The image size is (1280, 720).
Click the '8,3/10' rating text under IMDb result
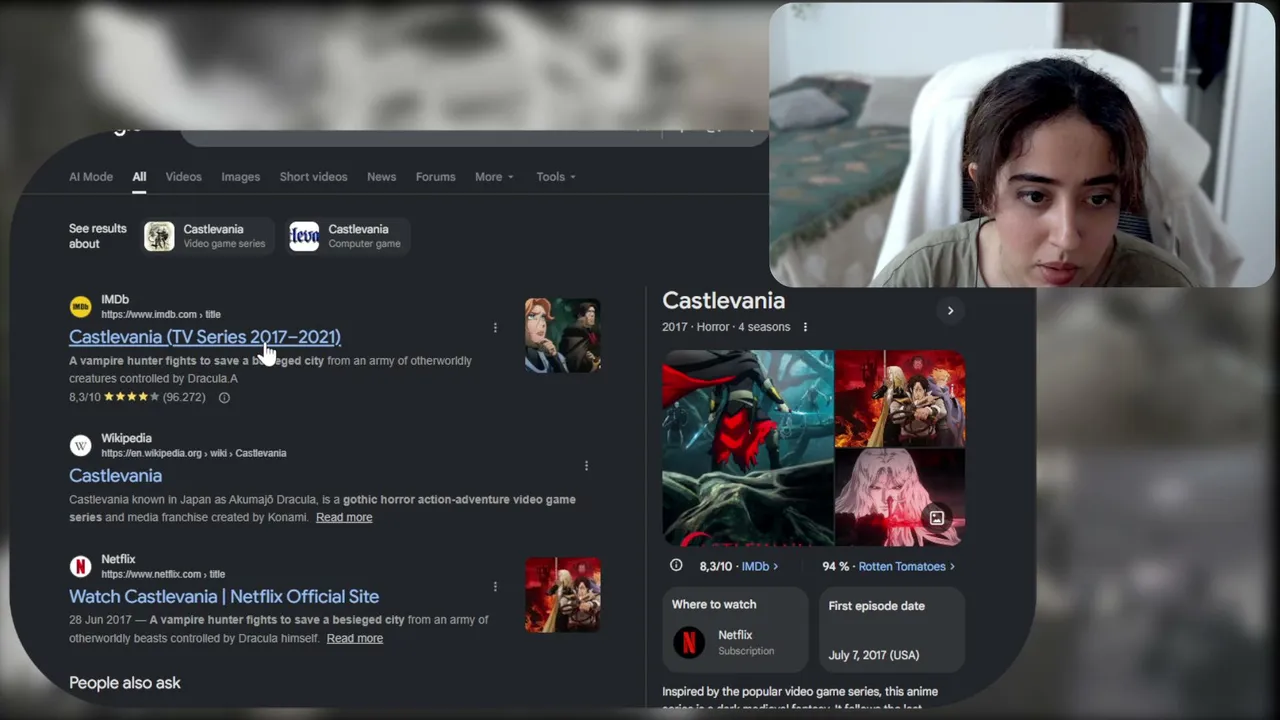pos(85,398)
